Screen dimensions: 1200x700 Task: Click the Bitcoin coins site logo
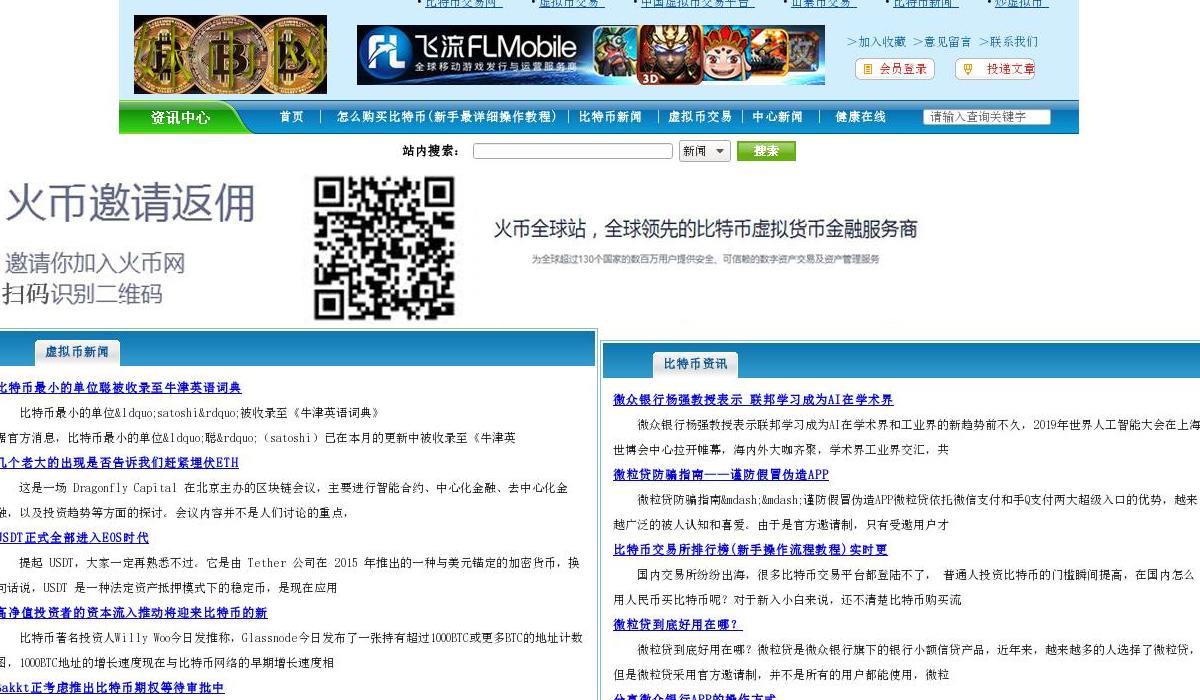coord(230,54)
